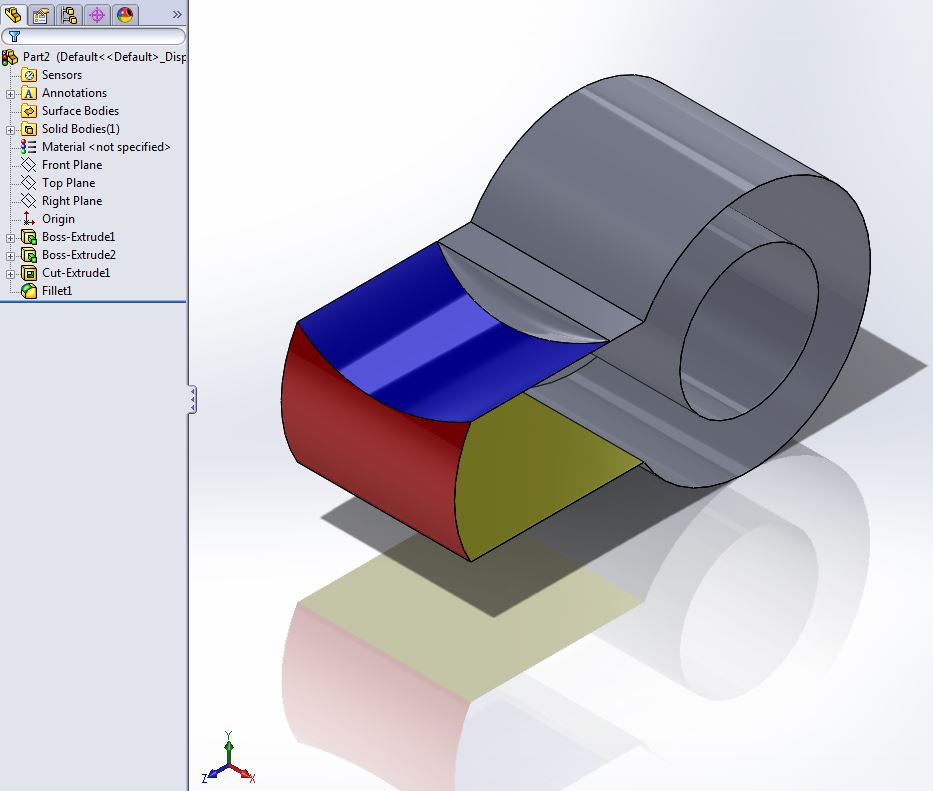Click the Cut-Extrude1 feature icon
The height and width of the screenshot is (791, 933).
click(29, 273)
